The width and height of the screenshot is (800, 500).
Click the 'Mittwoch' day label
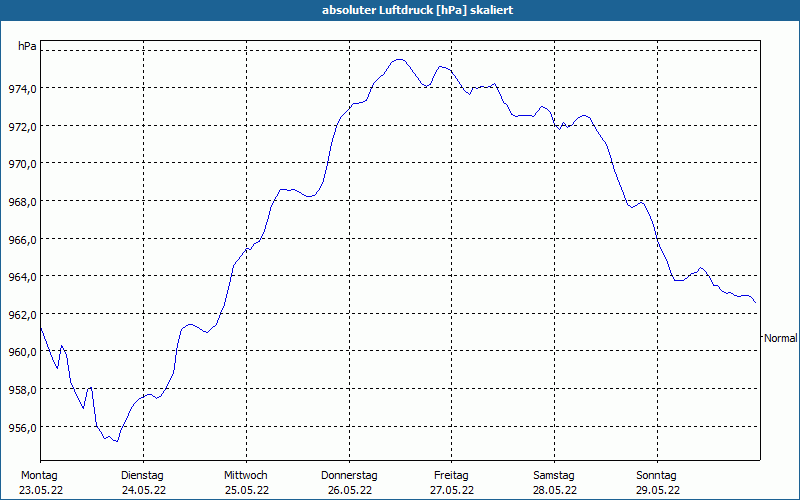pyautogui.click(x=245, y=476)
